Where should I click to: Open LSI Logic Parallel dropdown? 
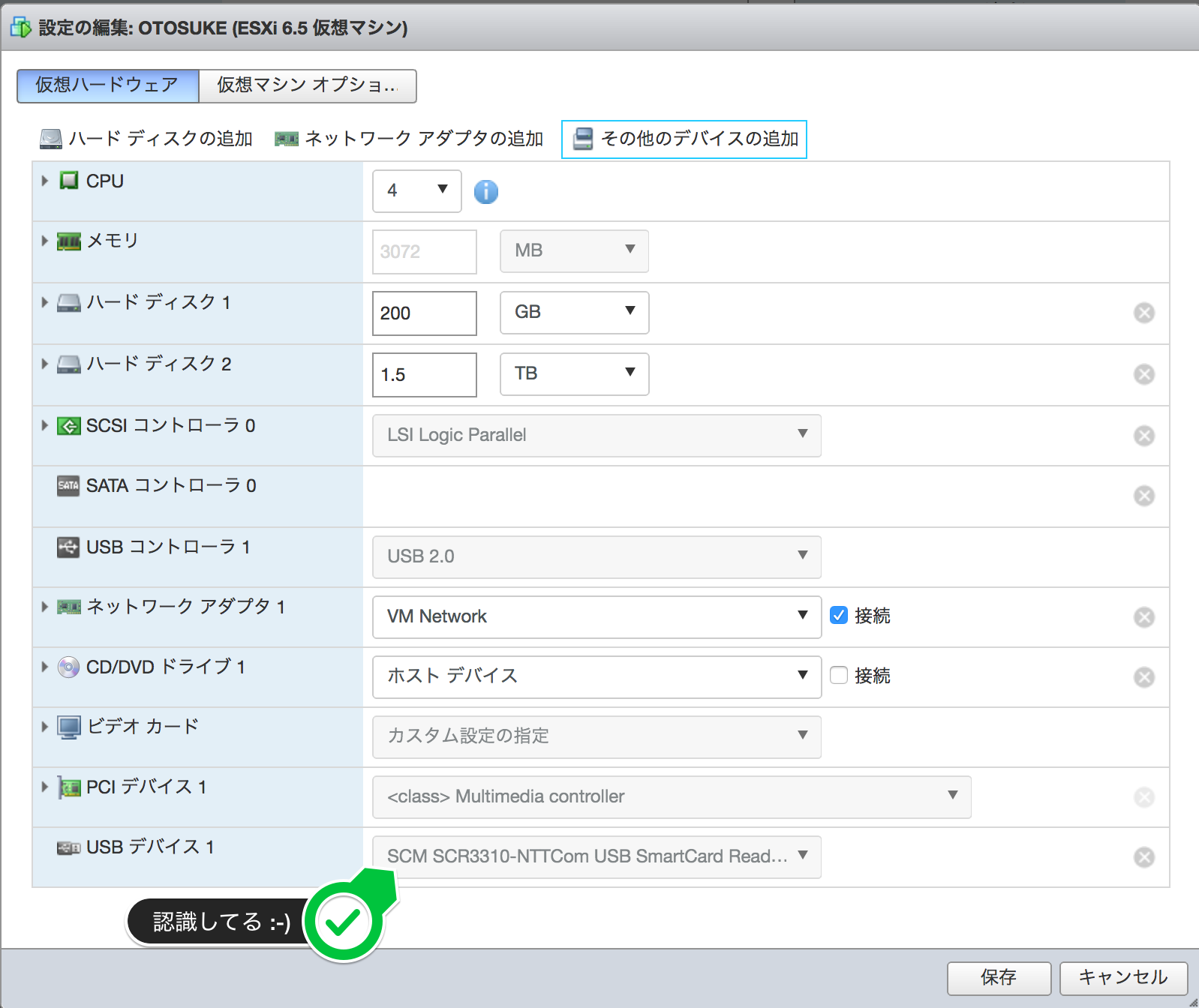point(597,436)
